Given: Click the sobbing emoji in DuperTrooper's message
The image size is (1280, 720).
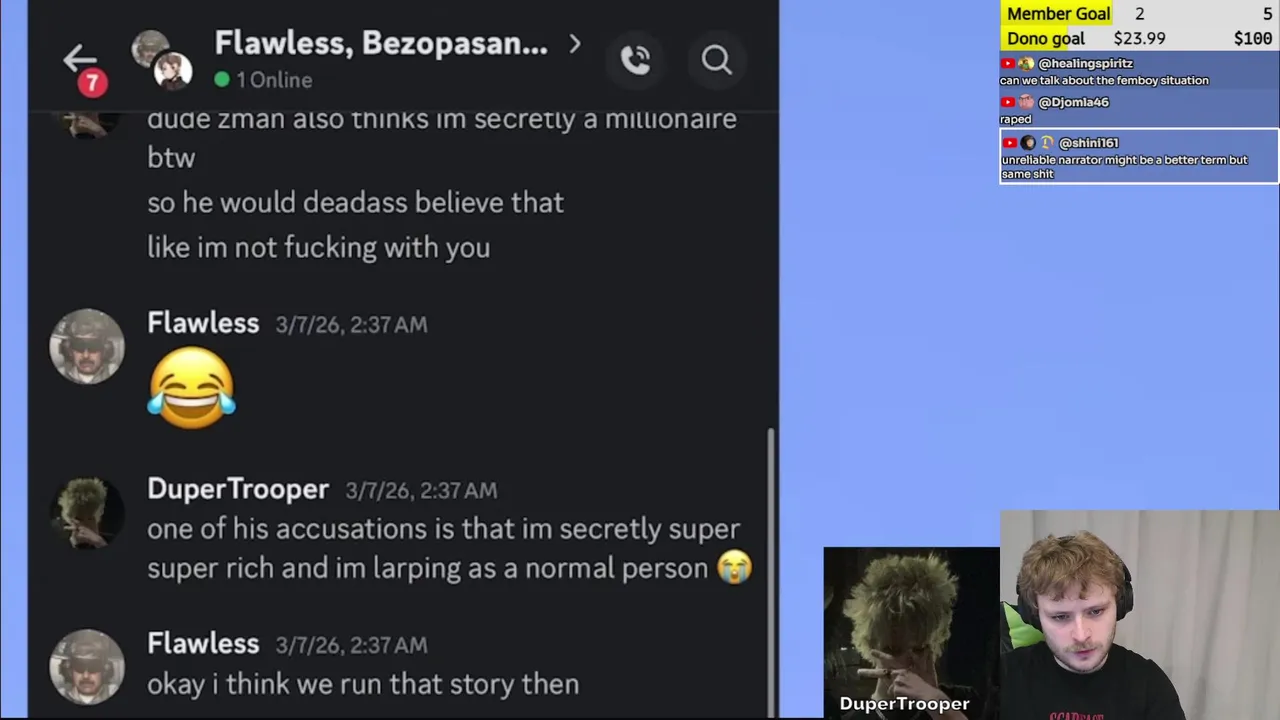Looking at the screenshot, I should [x=735, y=568].
